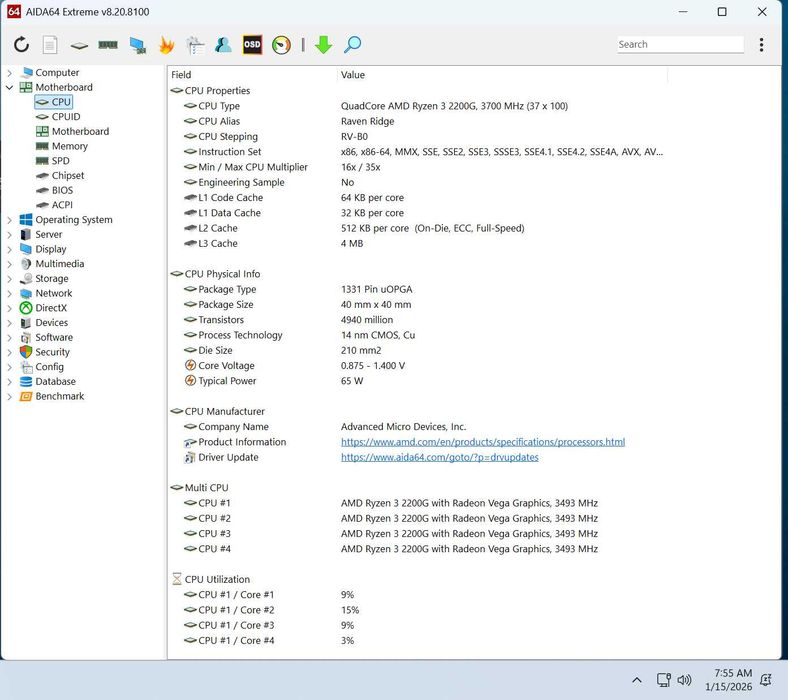The image size is (788, 700).
Task: Select Database in the sidebar tree
Action: (48, 381)
